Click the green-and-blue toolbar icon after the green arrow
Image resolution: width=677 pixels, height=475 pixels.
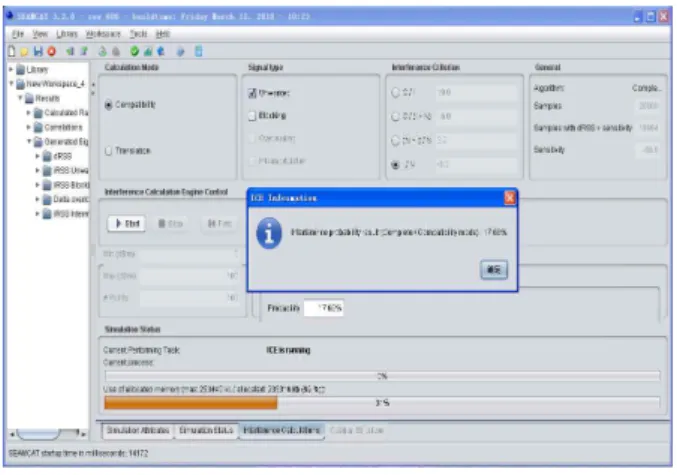tap(84, 51)
